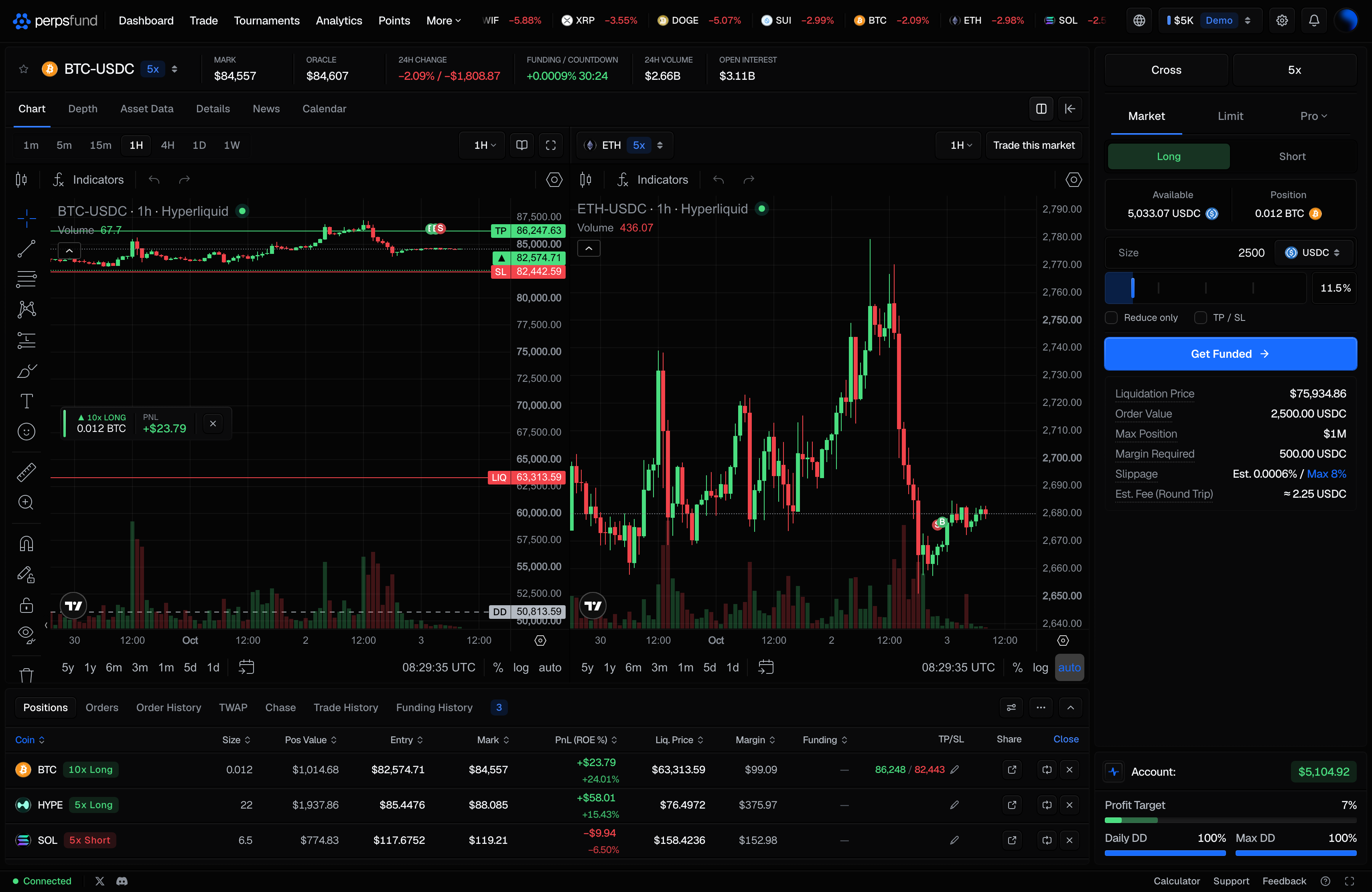This screenshot has height=892, width=1372.
Task: Remove drawings with trash icon
Action: (26, 675)
